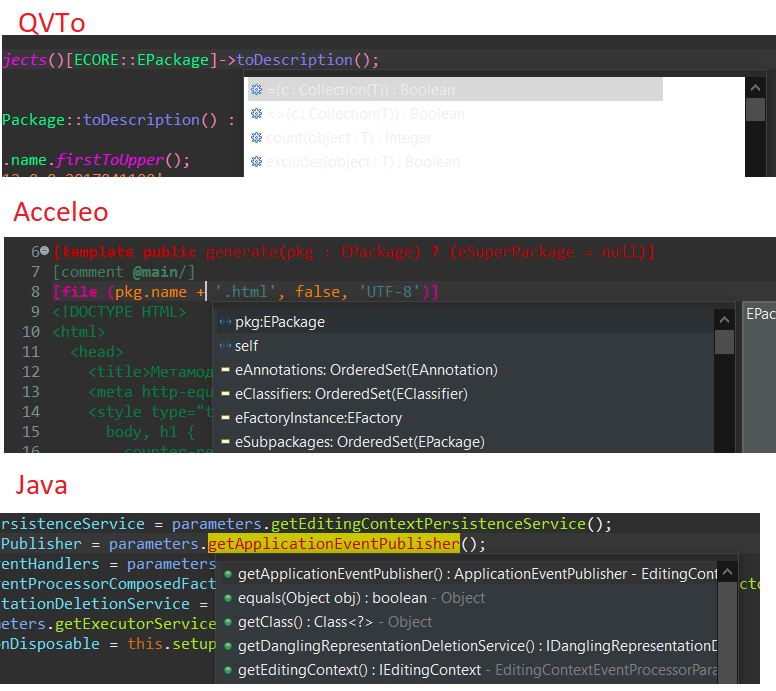Click the green method icon beside 'getEditingContext()'
Viewport: 776px width, 691px height.
228,670
